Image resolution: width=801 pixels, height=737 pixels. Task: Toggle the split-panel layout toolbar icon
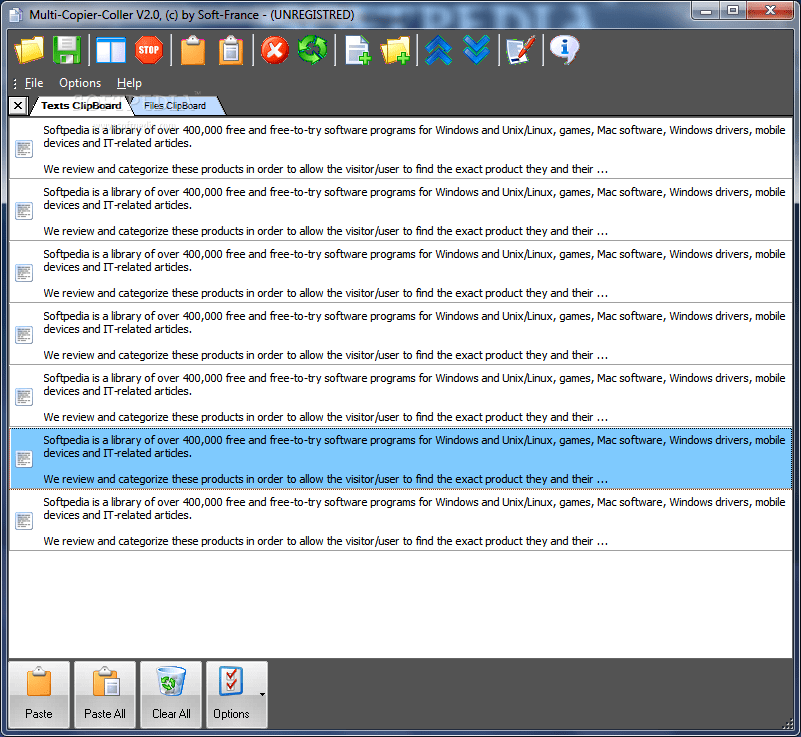pos(111,50)
